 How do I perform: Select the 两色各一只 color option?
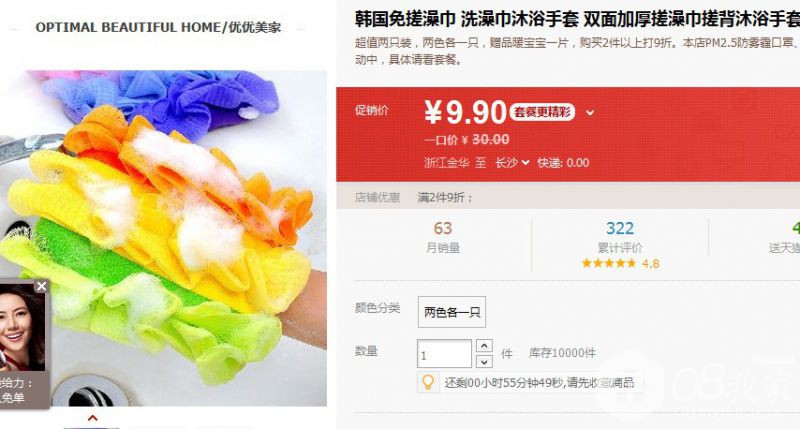[x=452, y=312]
